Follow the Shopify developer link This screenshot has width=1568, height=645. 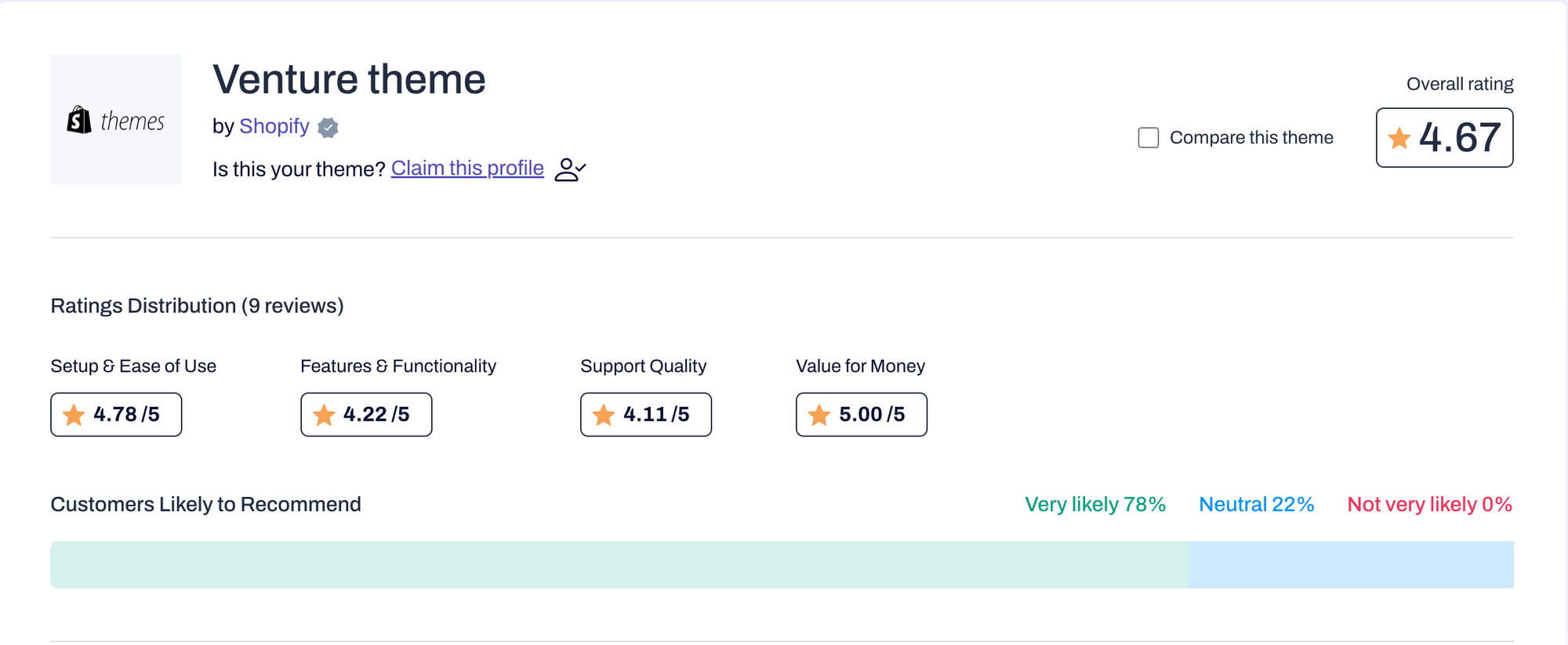coord(274,126)
